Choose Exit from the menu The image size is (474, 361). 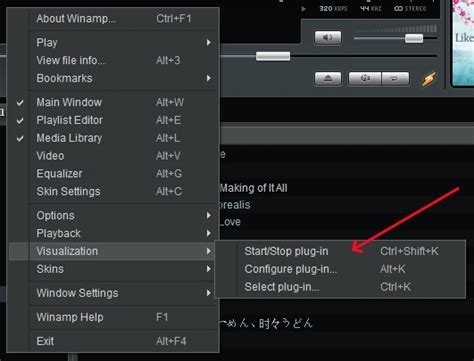click(x=114, y=341)
